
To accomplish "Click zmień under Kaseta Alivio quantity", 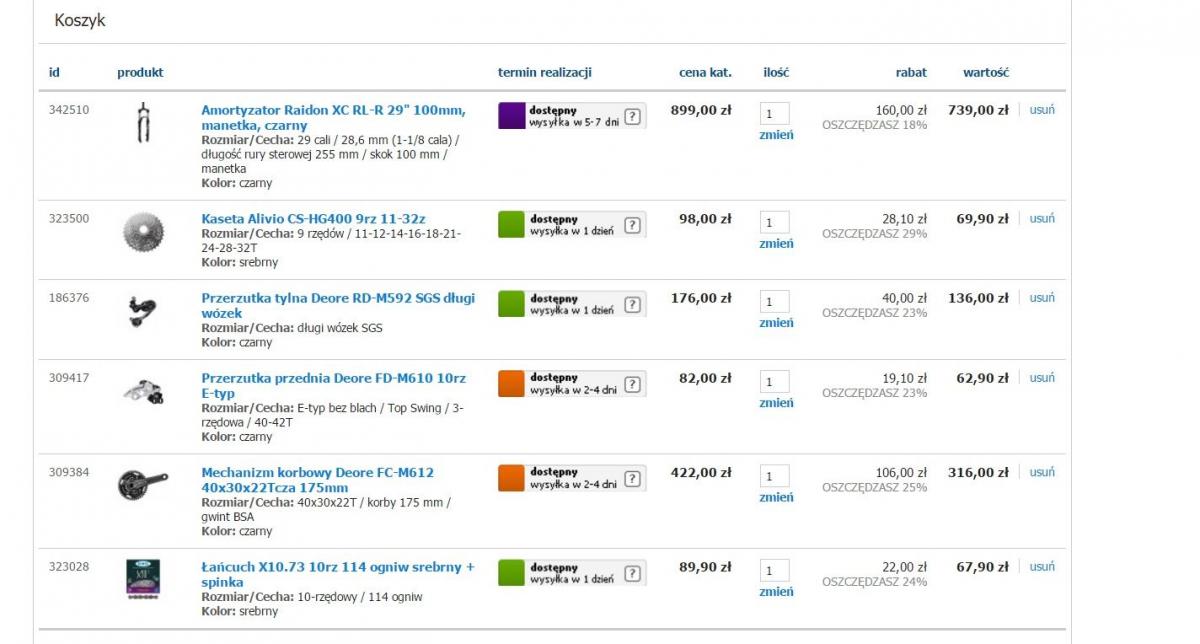I will 776,244.
